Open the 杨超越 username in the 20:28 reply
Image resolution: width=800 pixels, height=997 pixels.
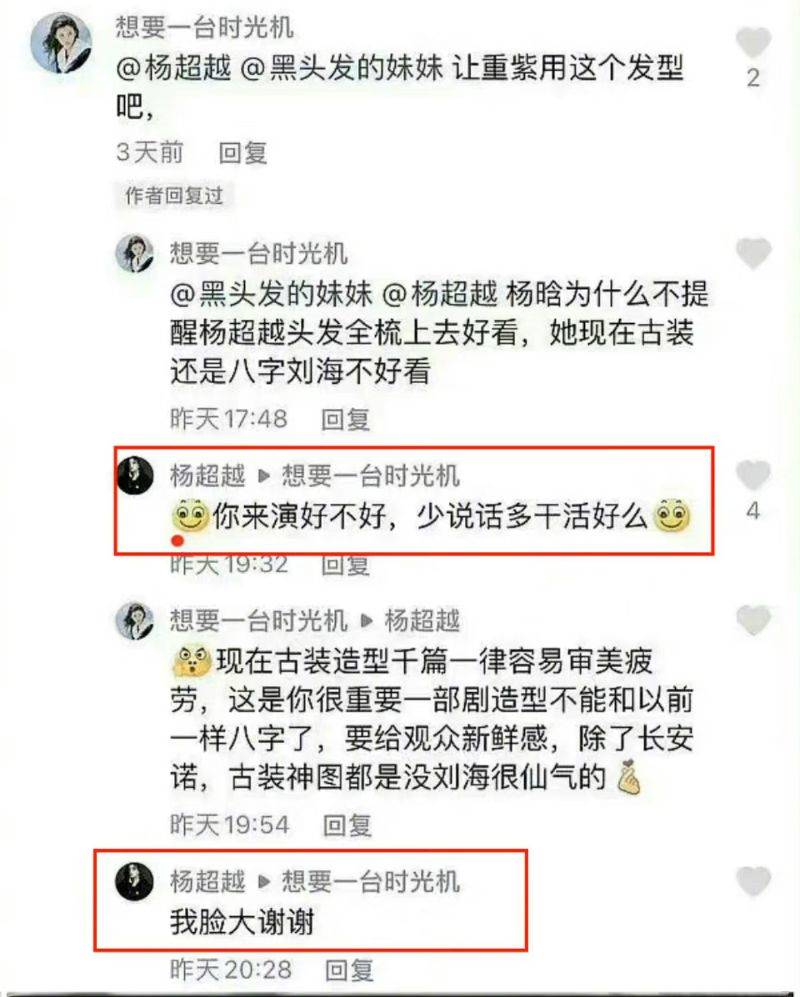point(207,881)
